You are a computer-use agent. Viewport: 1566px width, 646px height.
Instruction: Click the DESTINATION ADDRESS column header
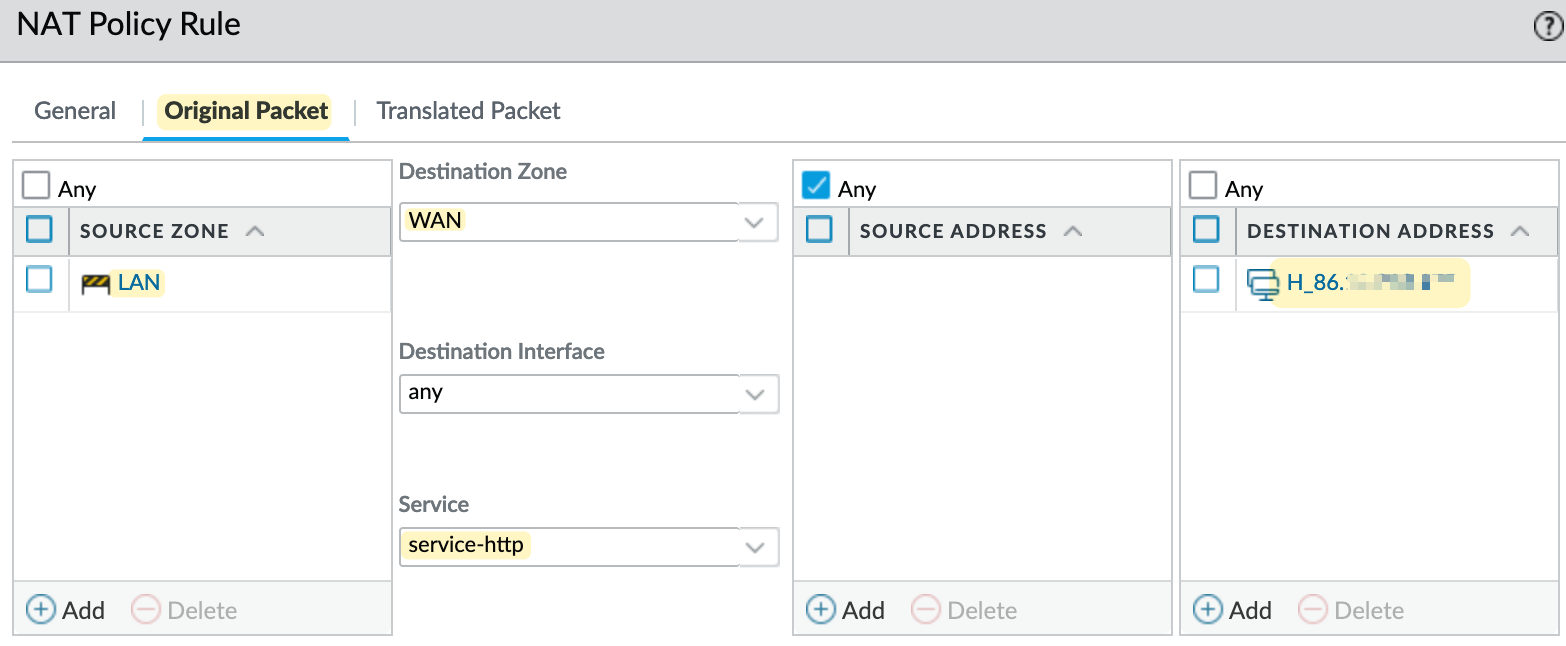click(1370, 231)
